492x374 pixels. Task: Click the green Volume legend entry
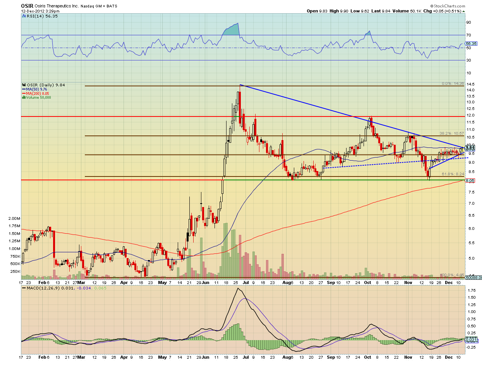point(37,97)
